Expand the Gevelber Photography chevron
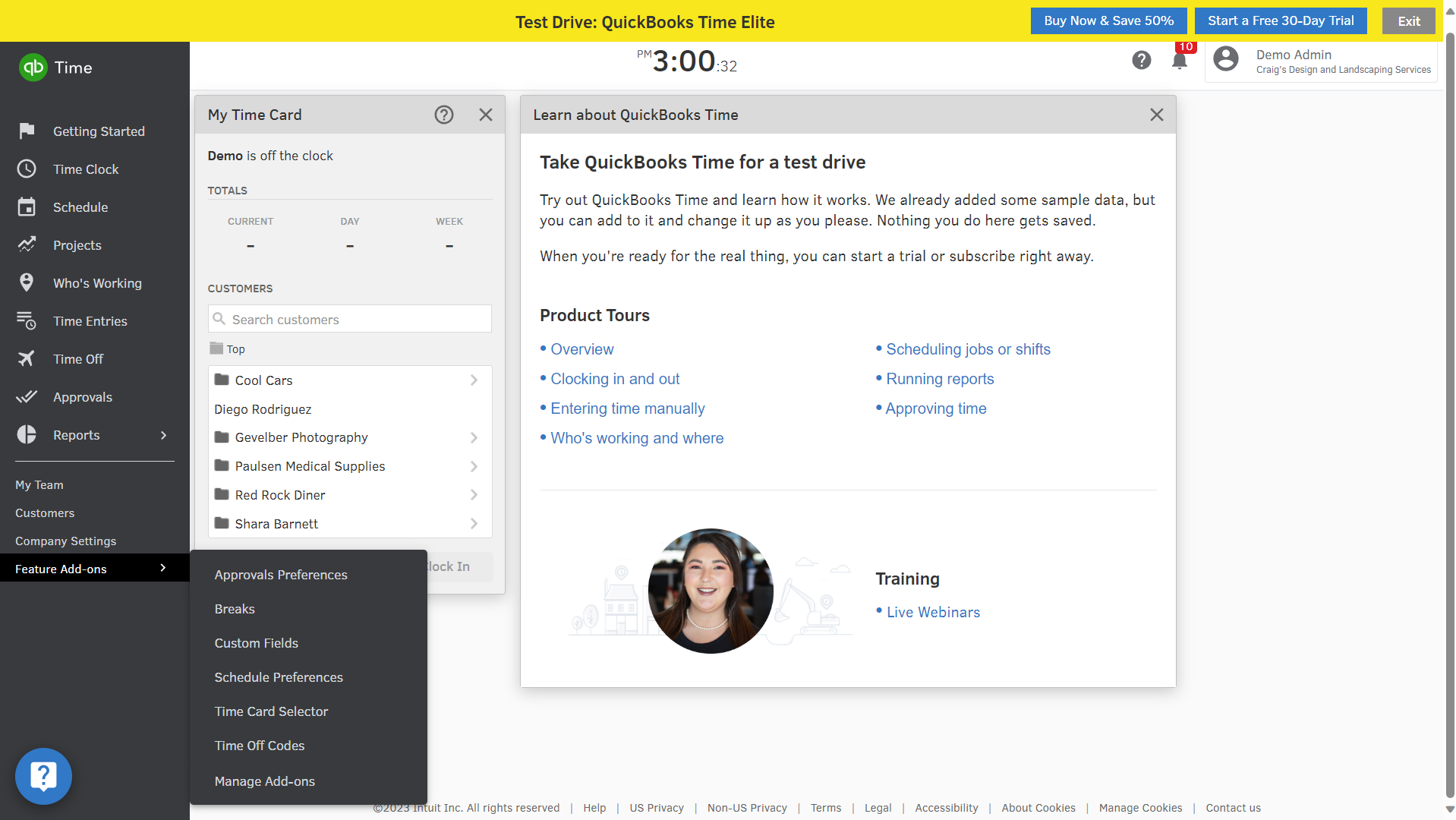This screenshot has width=1456, height=820. coord(474,437)
